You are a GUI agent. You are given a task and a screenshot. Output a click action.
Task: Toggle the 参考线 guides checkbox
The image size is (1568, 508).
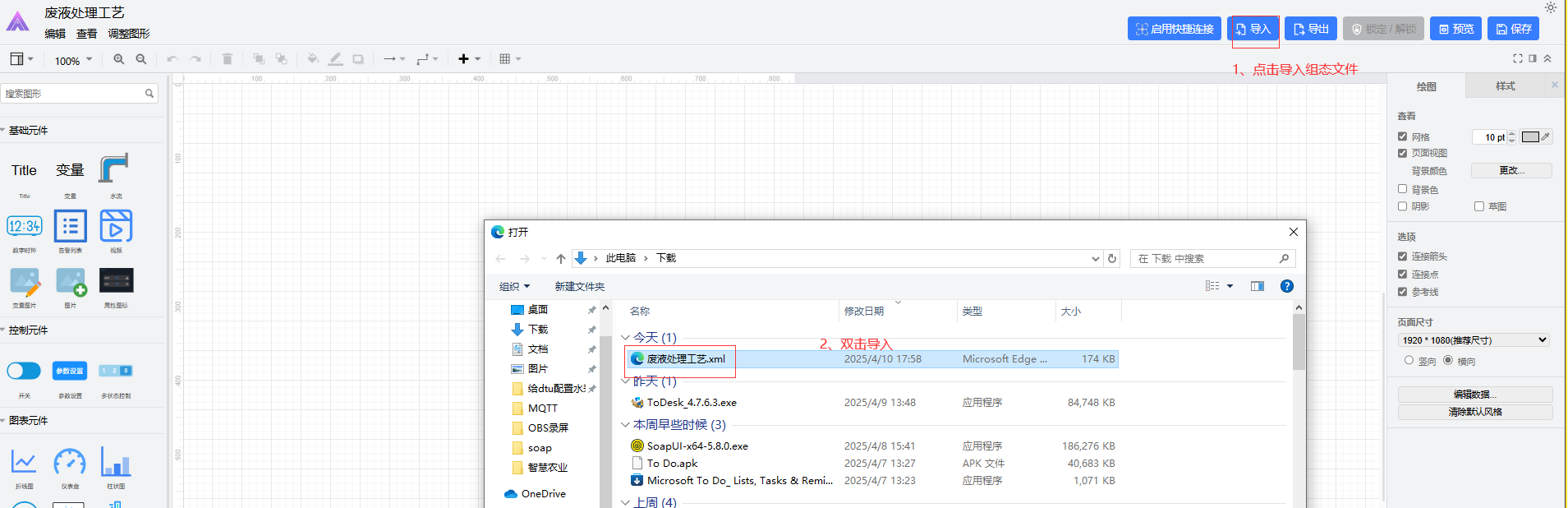pyautogui.click(x=1403, y=292)
